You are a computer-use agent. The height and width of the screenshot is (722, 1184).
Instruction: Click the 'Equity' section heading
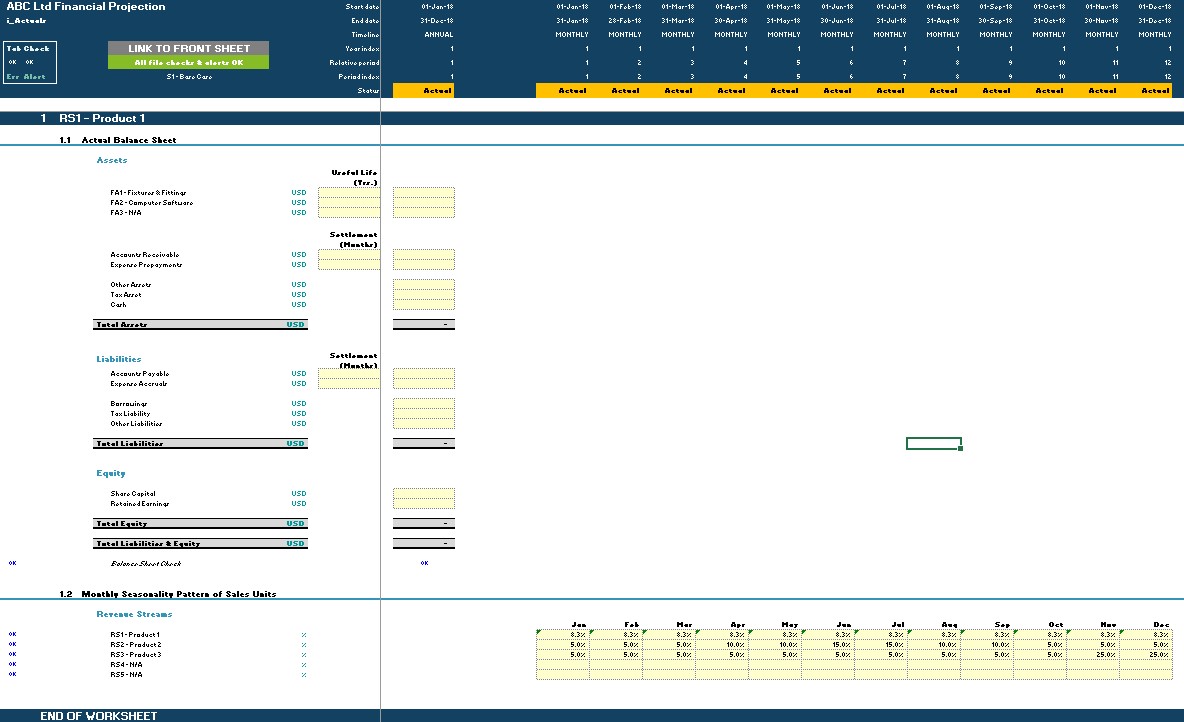(x=111, y=474)
